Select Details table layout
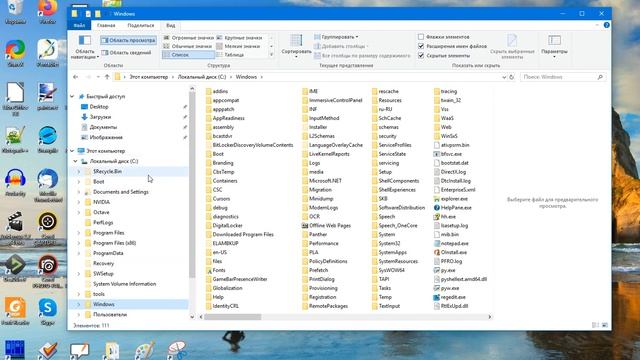640x360 pixels. [230, 55]
